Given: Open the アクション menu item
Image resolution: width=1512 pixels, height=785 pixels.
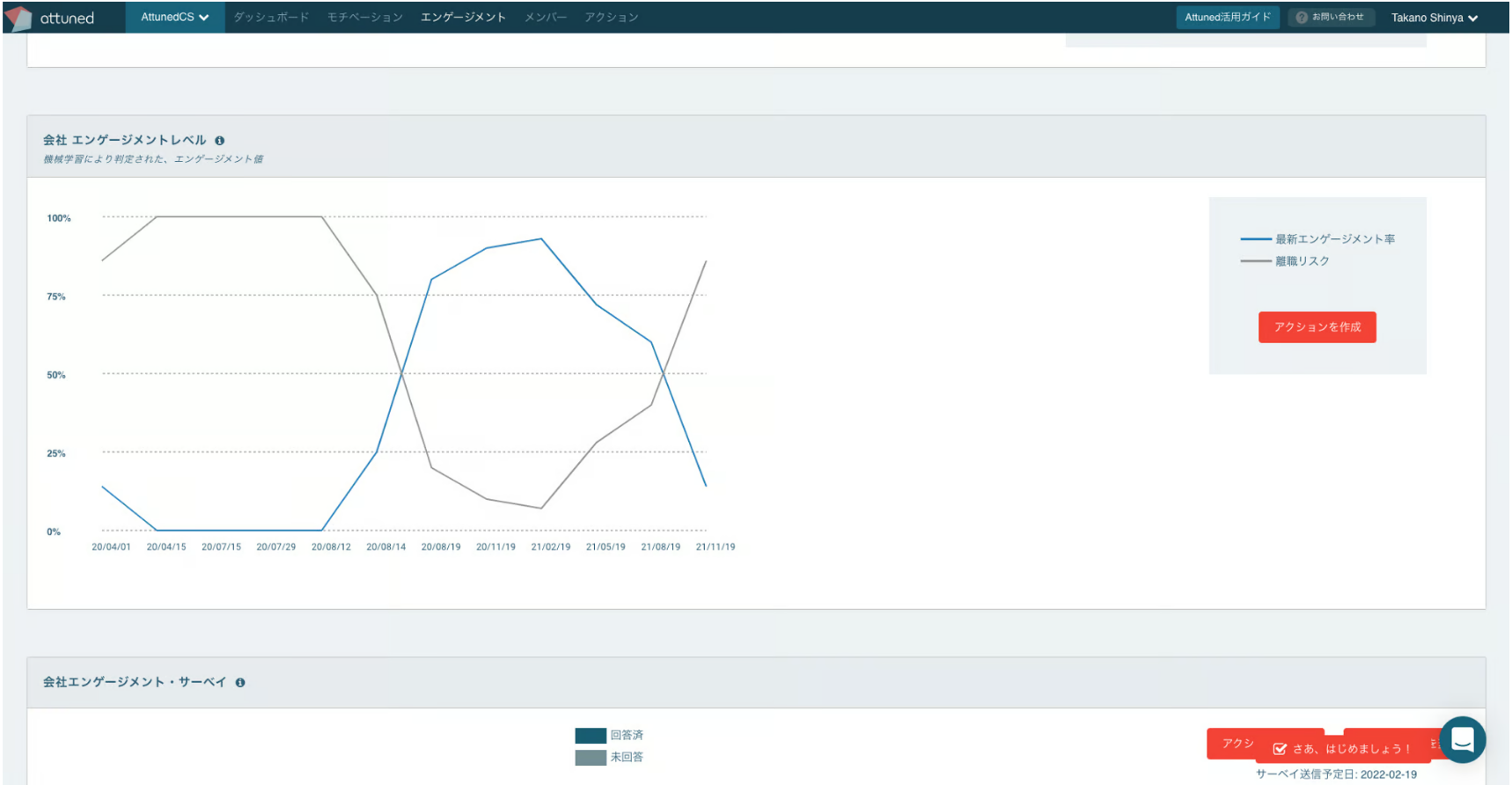Looking at the screenshot, I should (612, 18).
